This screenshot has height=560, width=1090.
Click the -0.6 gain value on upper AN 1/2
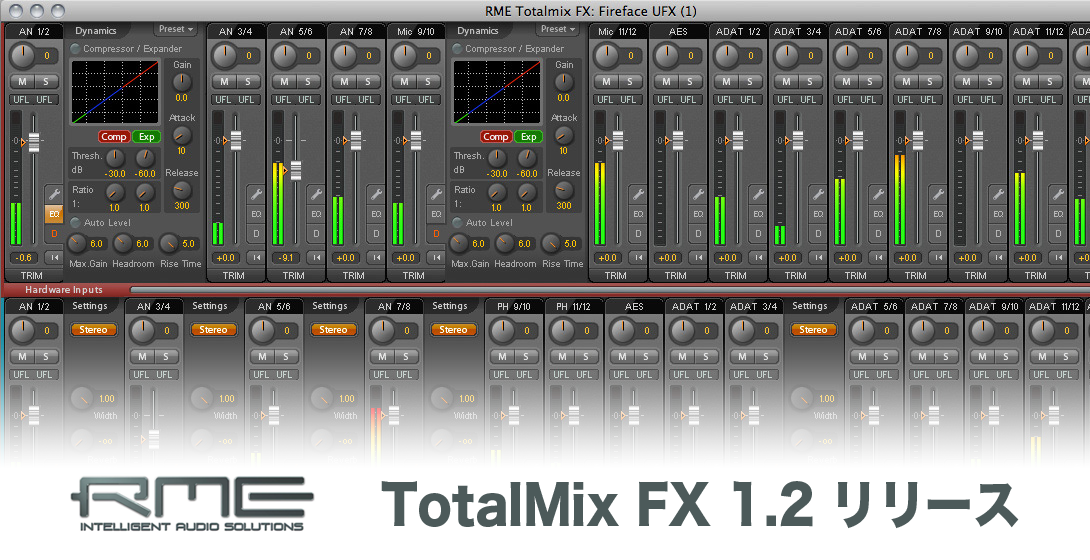click(24, 258)
